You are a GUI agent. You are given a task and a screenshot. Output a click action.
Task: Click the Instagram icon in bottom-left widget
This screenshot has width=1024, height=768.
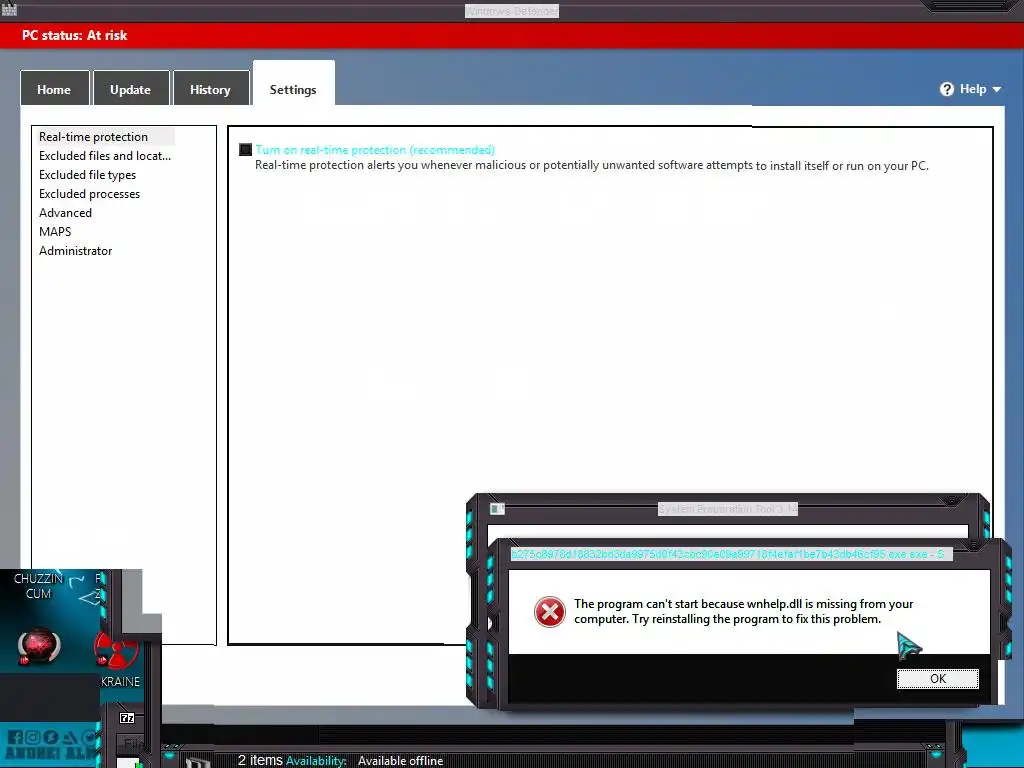33,738
